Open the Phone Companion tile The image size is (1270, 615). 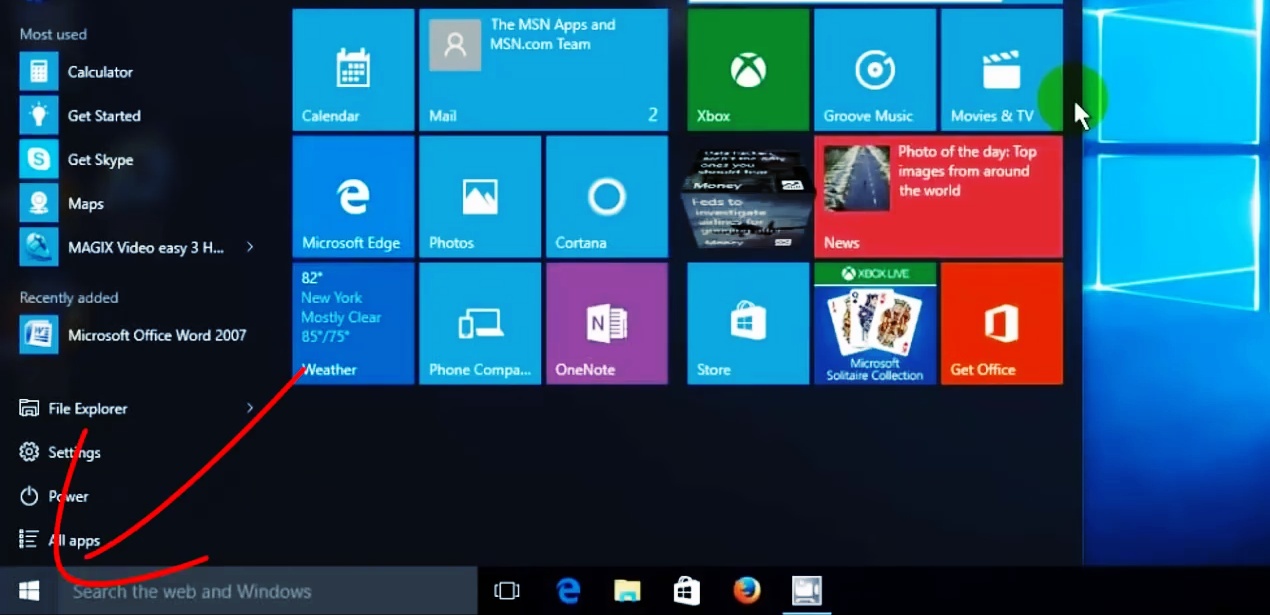pos(480,324)
